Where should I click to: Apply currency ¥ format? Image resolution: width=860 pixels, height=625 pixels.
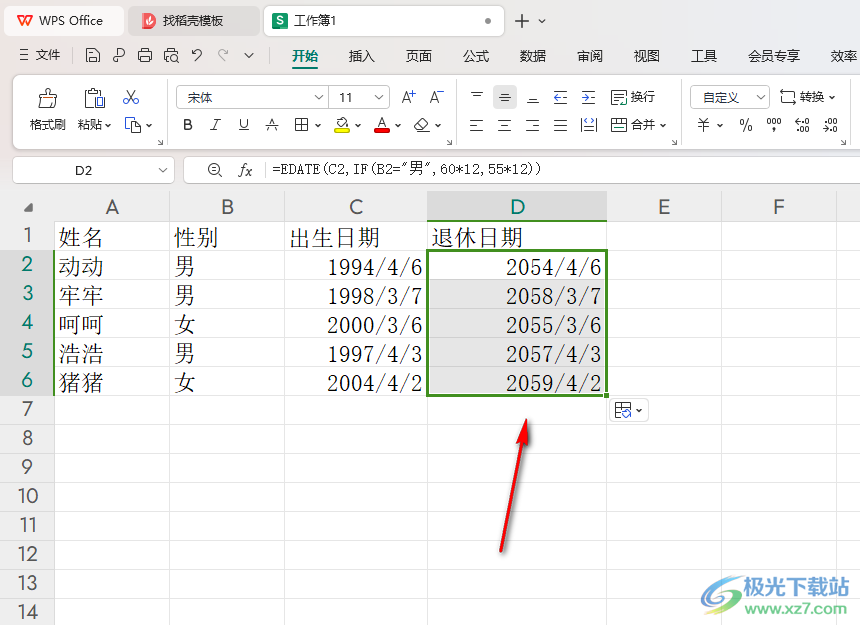pos(704,126)
